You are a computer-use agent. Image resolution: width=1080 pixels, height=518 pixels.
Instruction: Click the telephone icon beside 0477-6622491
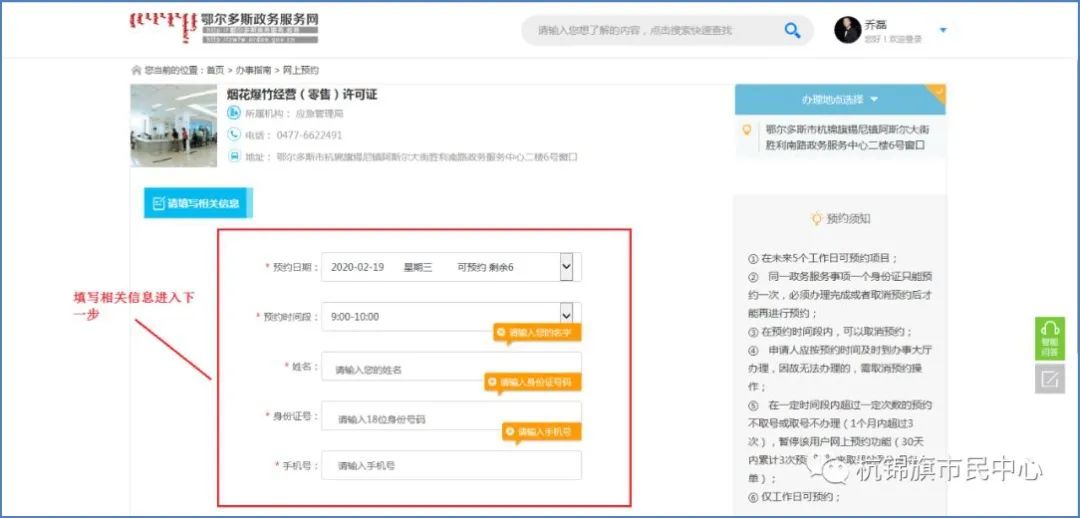coord(234,135)
